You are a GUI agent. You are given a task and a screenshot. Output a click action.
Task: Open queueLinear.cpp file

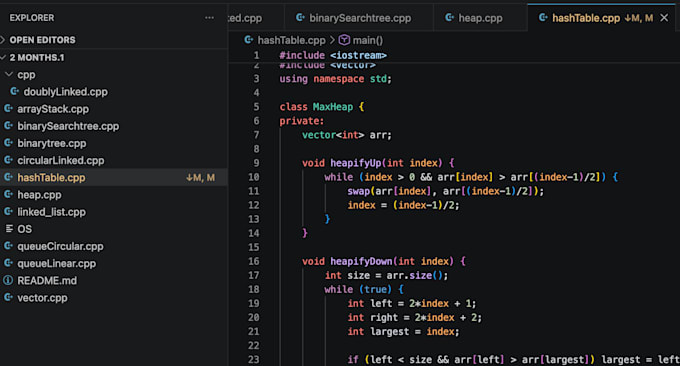pos(56,264)
